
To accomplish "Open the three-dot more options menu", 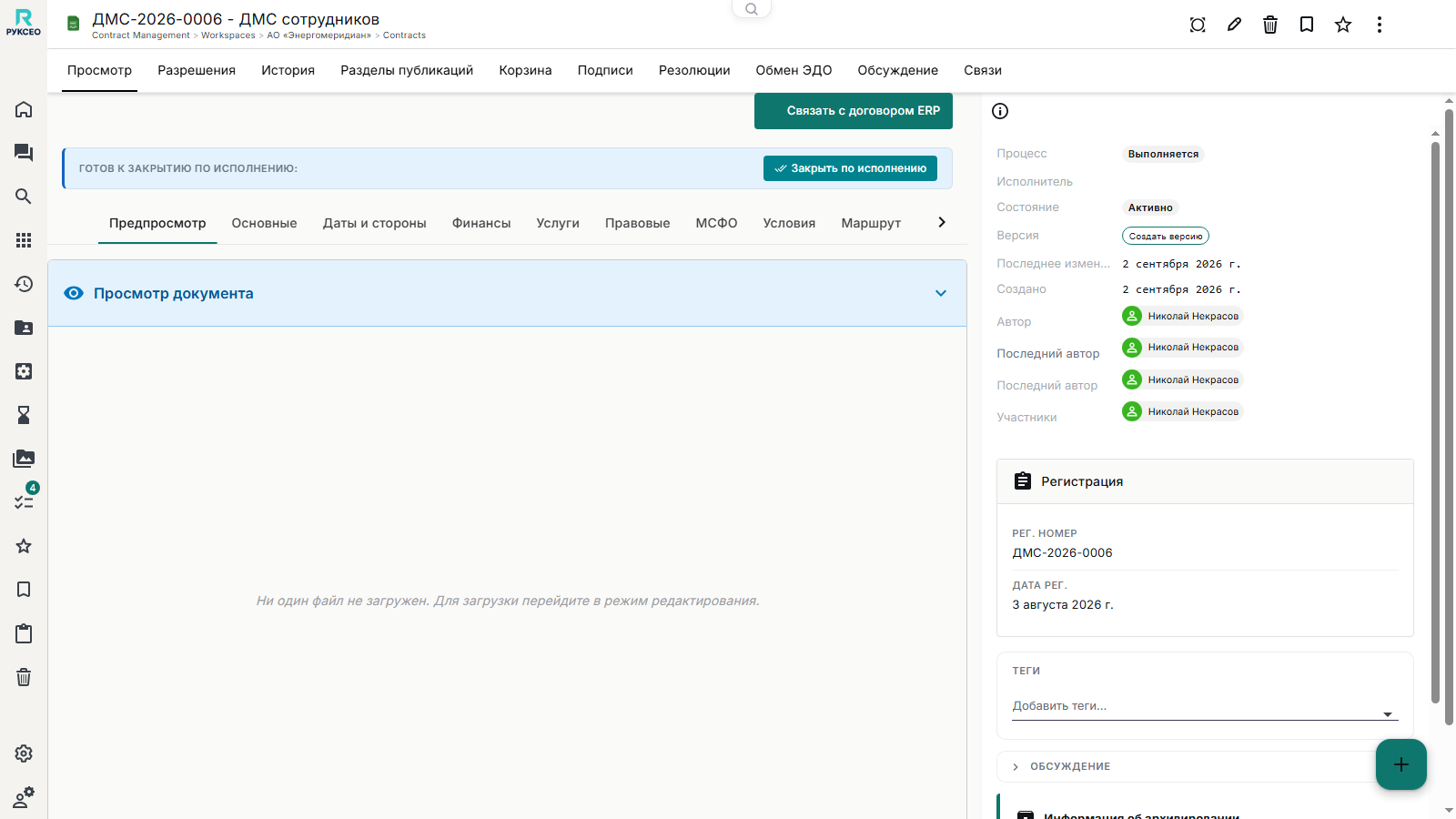I will [1380, 25].
